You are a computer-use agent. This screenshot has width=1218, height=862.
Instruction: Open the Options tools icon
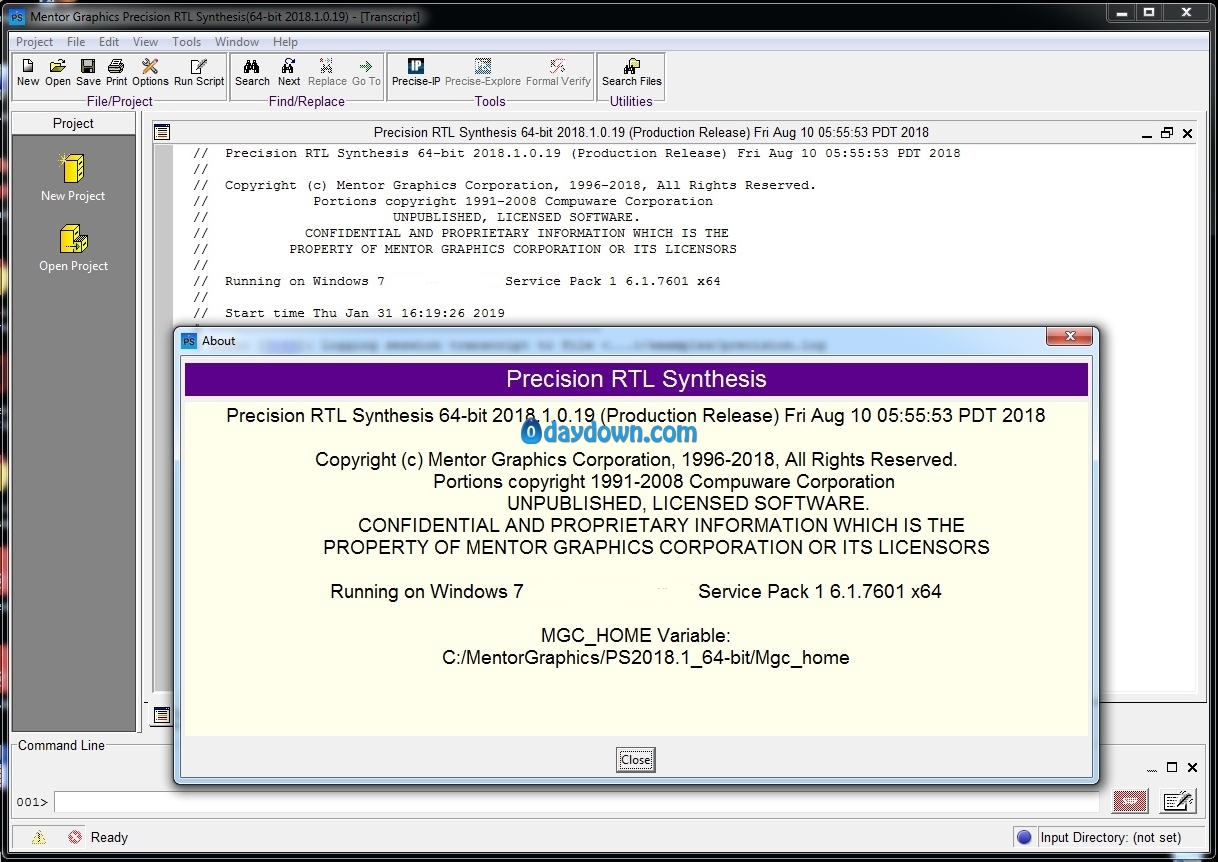click(150, 66)
